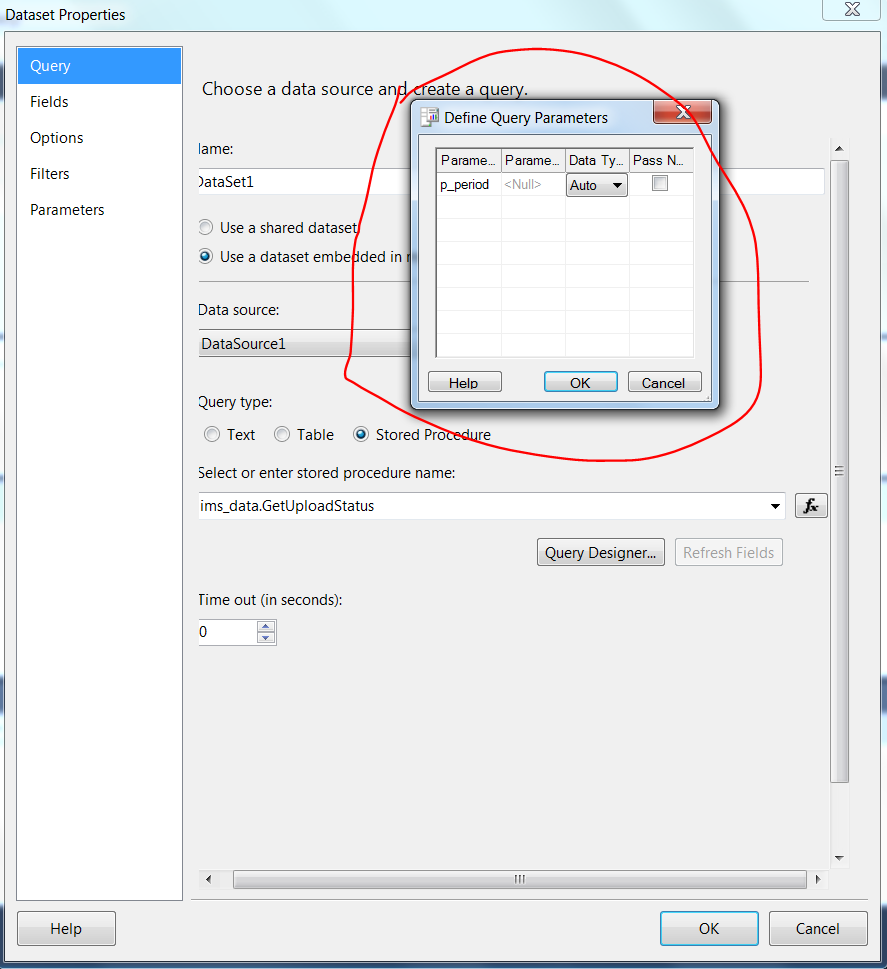Choose the Table query type
887x969 pixels.
click(282, 434)
